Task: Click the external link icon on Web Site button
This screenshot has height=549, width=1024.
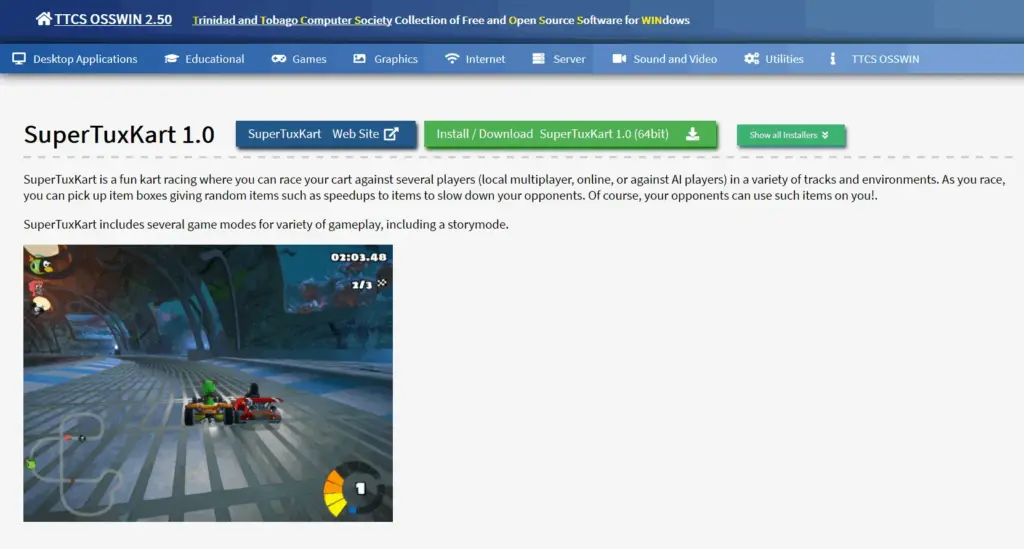Action: (x=392, y=134)
